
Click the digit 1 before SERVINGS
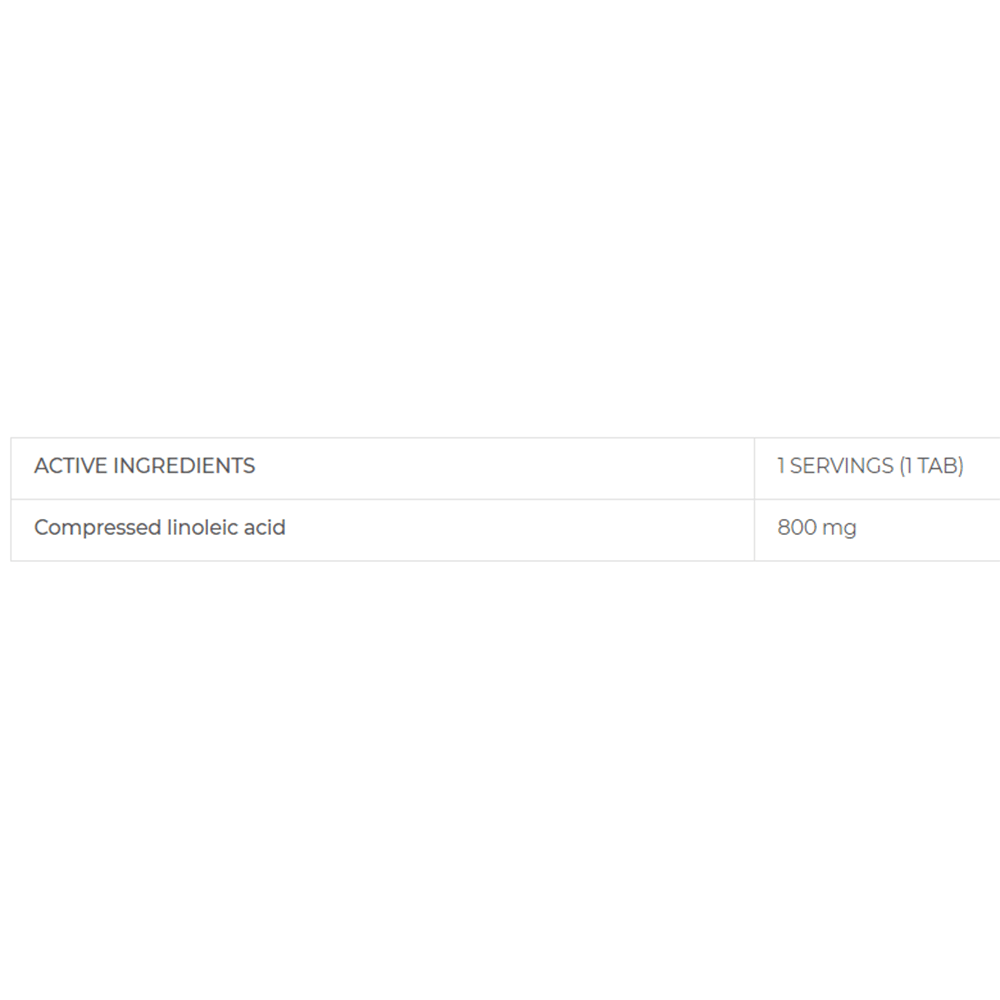pyautogui.click(x=781, y=466)
